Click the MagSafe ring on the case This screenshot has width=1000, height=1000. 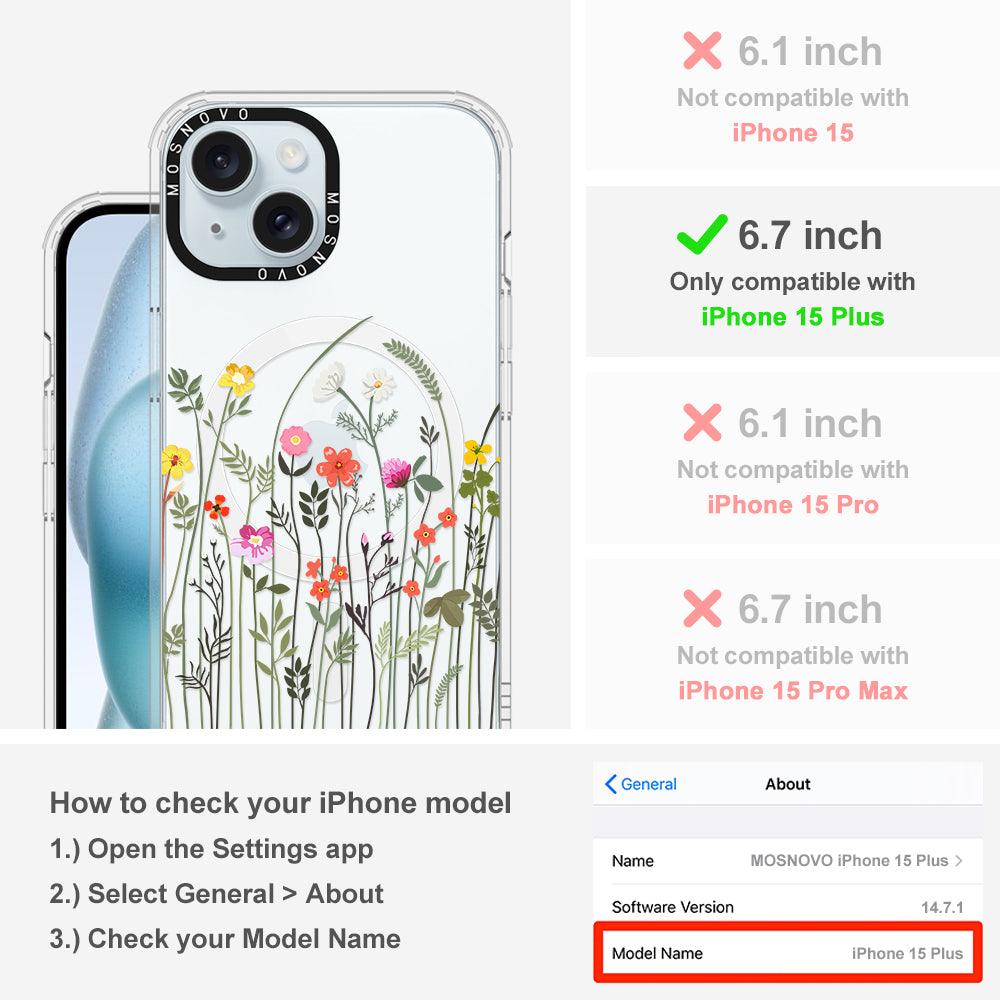point(331,446)
